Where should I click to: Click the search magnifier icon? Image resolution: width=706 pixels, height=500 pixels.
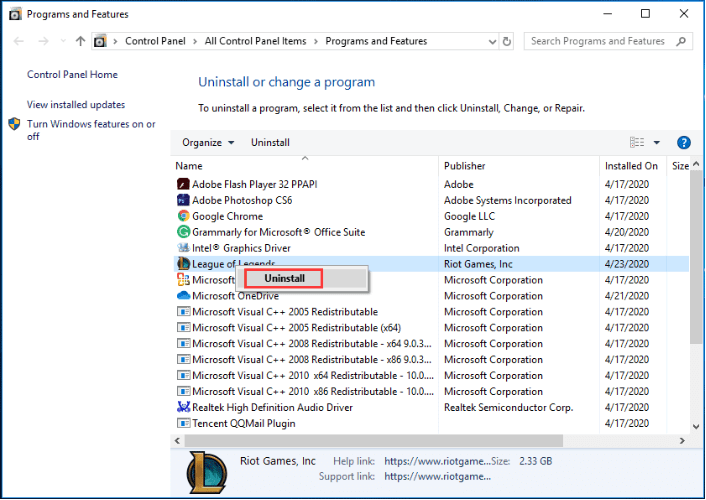(681, 41)
